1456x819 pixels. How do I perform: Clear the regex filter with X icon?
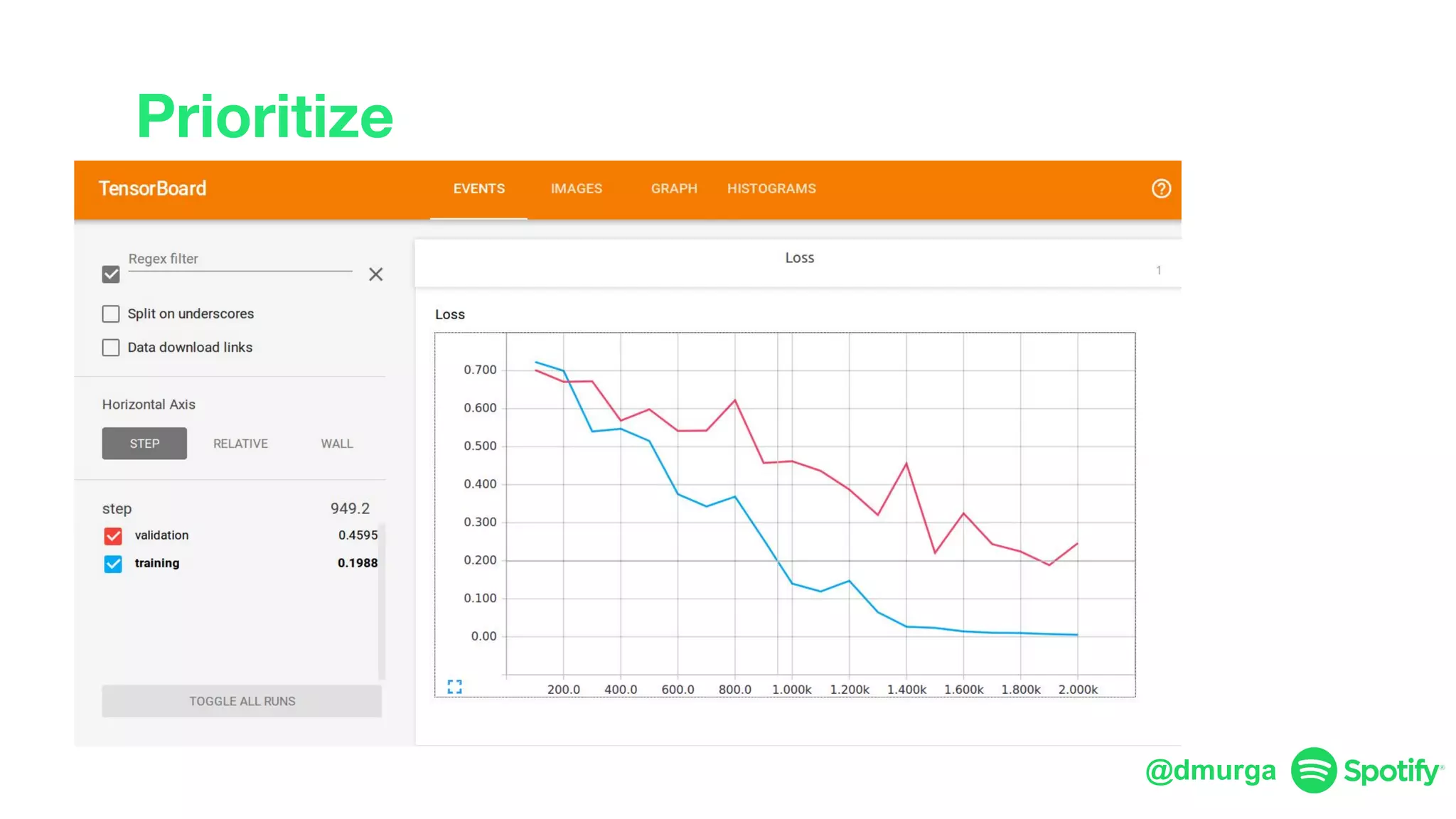(375, 274)
